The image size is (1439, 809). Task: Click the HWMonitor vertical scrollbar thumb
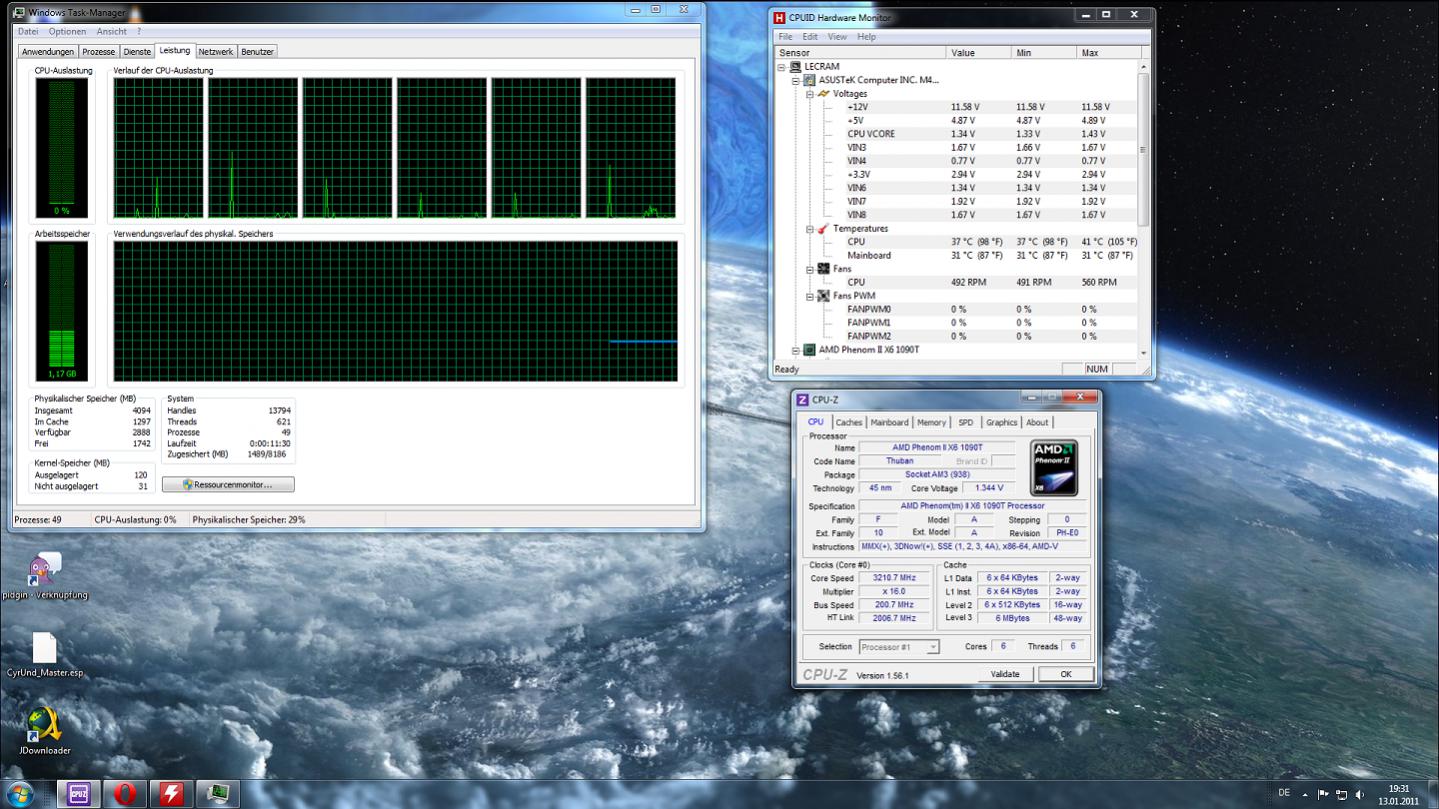1143,150
